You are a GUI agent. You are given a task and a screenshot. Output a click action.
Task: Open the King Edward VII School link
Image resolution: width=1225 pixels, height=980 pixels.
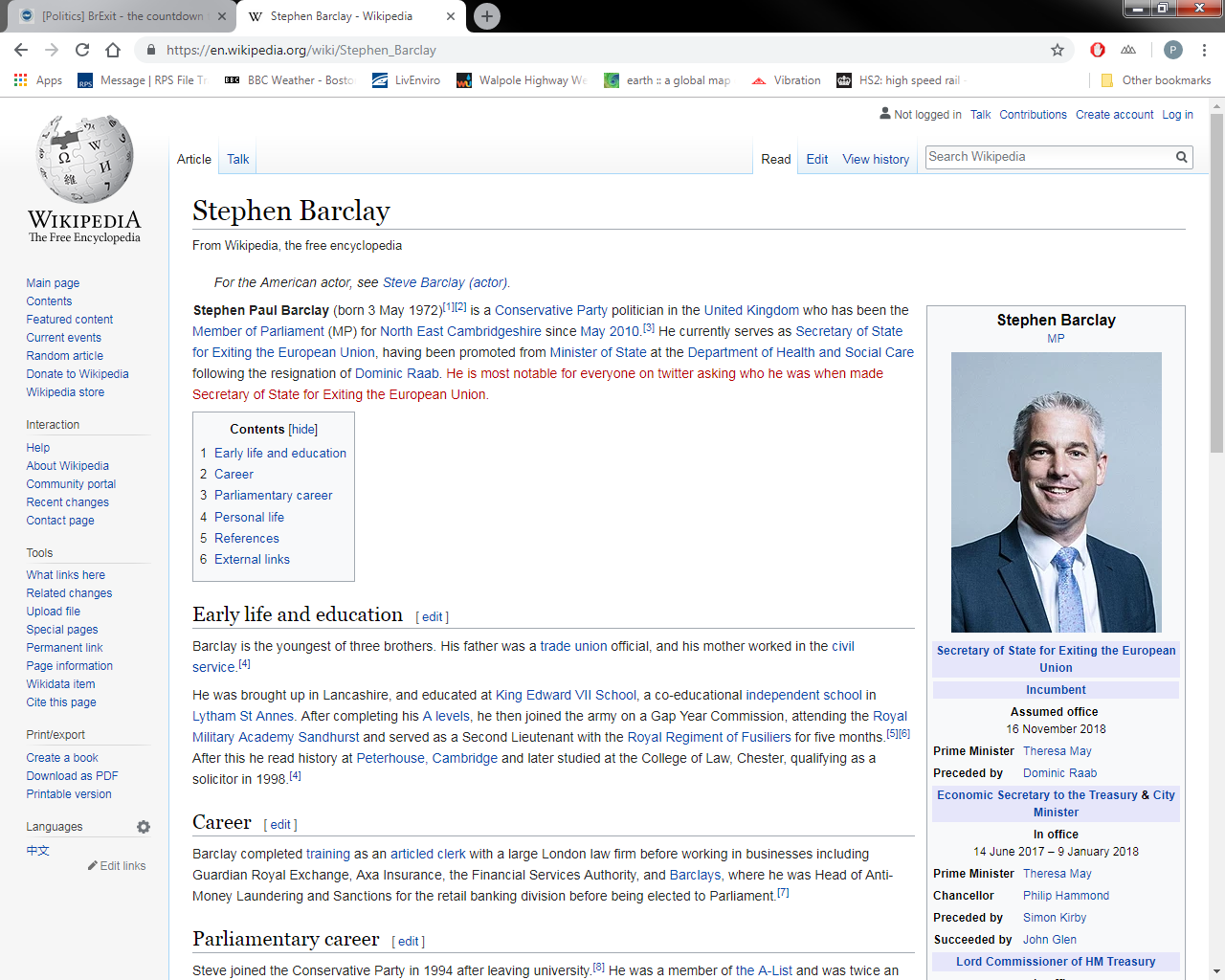(566, 695)
